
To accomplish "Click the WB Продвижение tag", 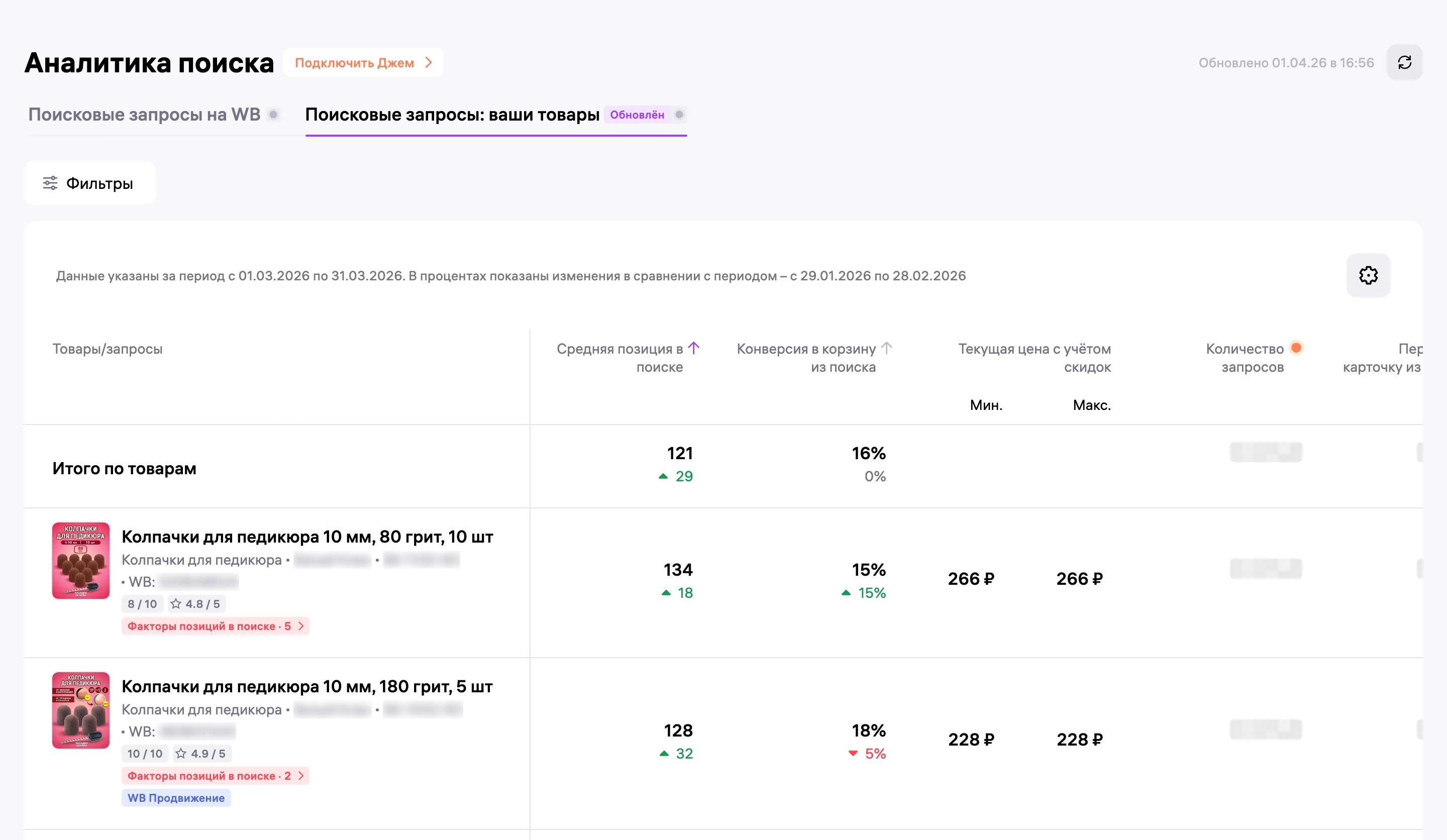I will [x=176, y=798].
